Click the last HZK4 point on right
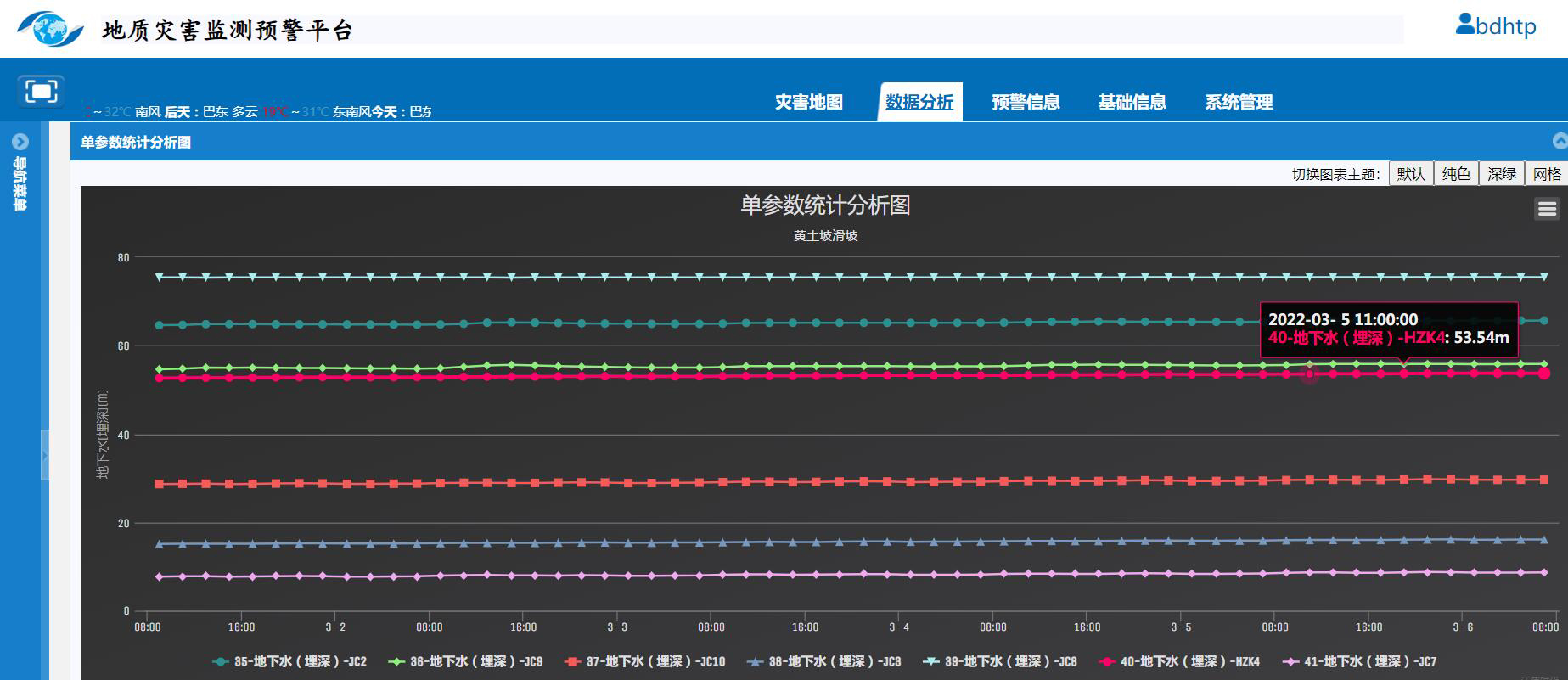The image size is (1568, 680). click(1544, 373)
